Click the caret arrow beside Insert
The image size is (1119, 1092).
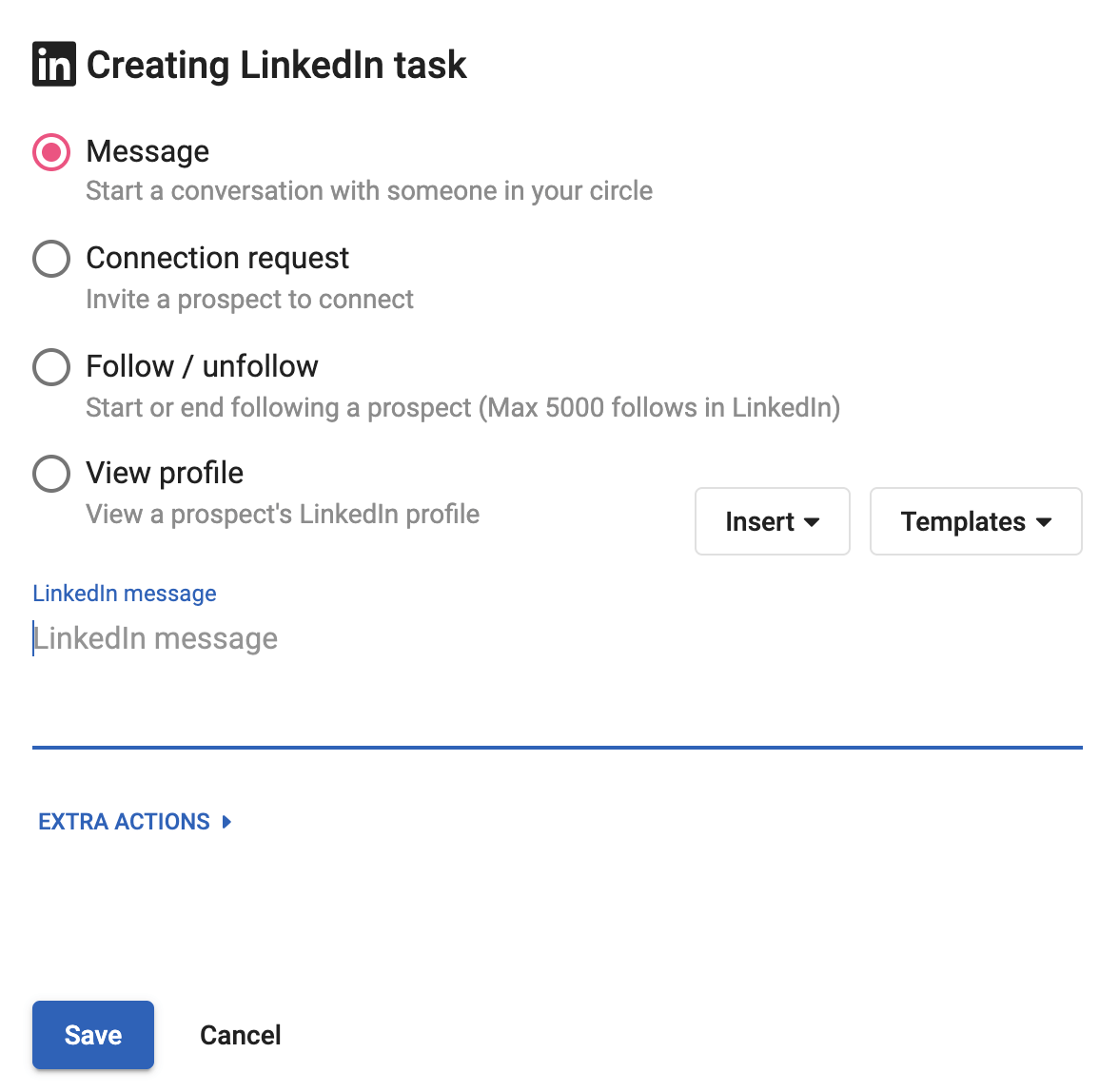pyautogui.click(x=812, y=522)
